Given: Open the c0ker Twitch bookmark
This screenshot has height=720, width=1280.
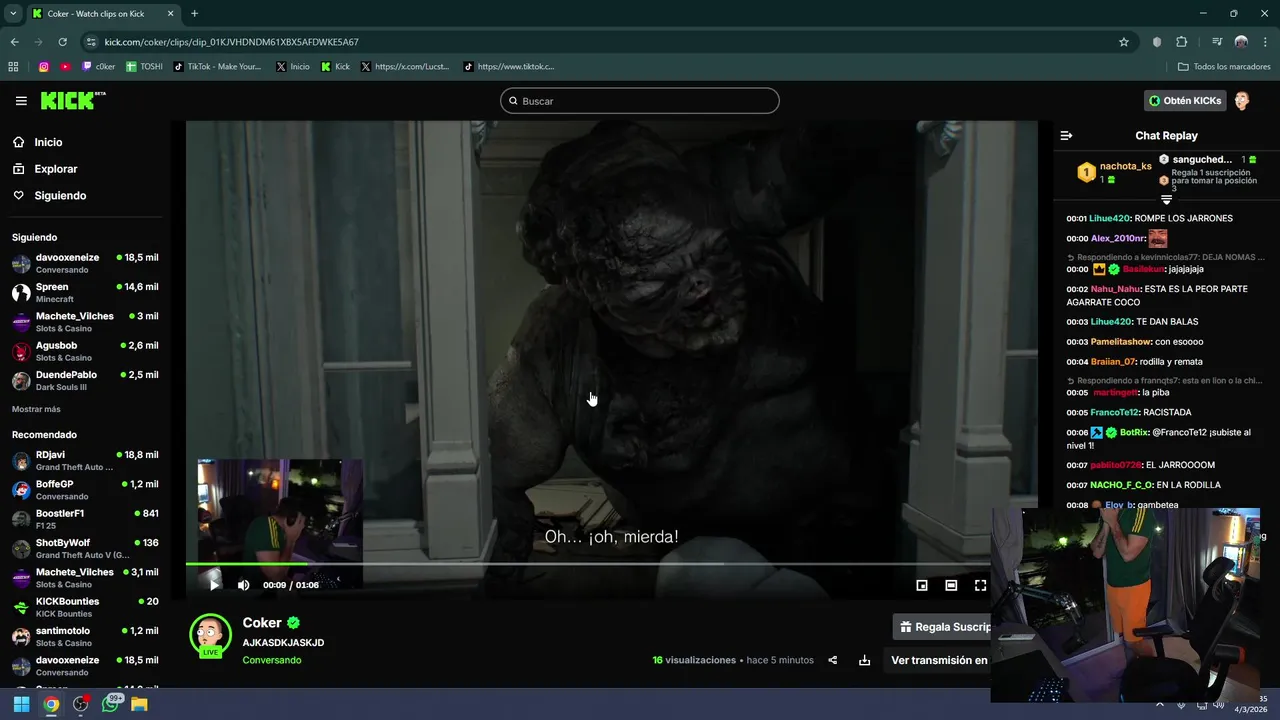Looking at the screenshot, I should [x=99, y=67].
